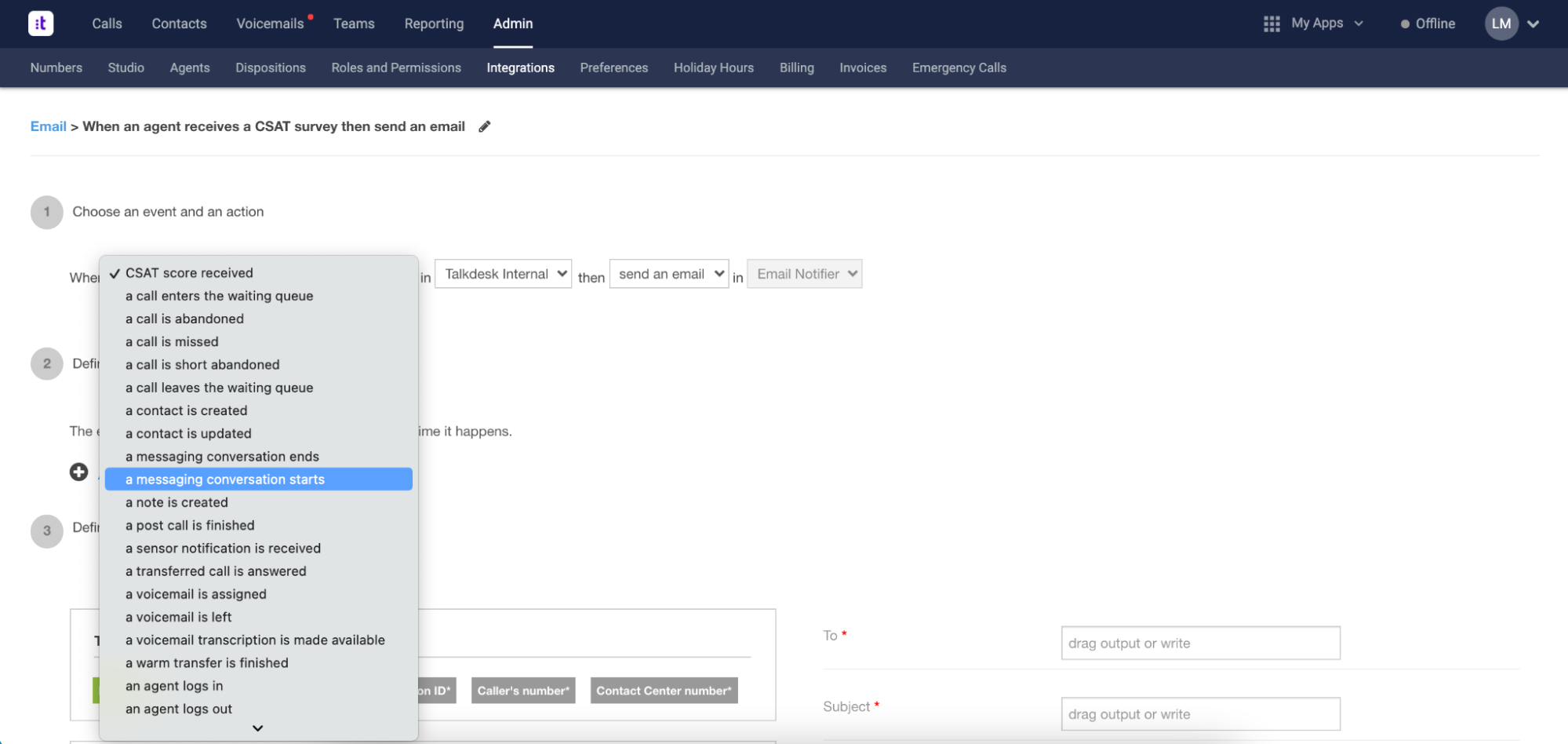Image resolution: width=1568 pixels, height=744 pixels.
Task: Click the pencil edit icon next to the title
Action: [x=485, y=126]
